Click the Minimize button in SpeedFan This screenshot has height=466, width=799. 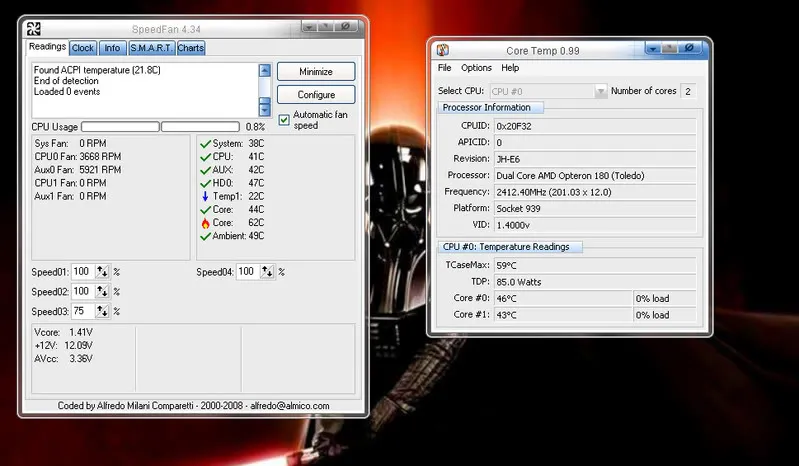(316, 71)
